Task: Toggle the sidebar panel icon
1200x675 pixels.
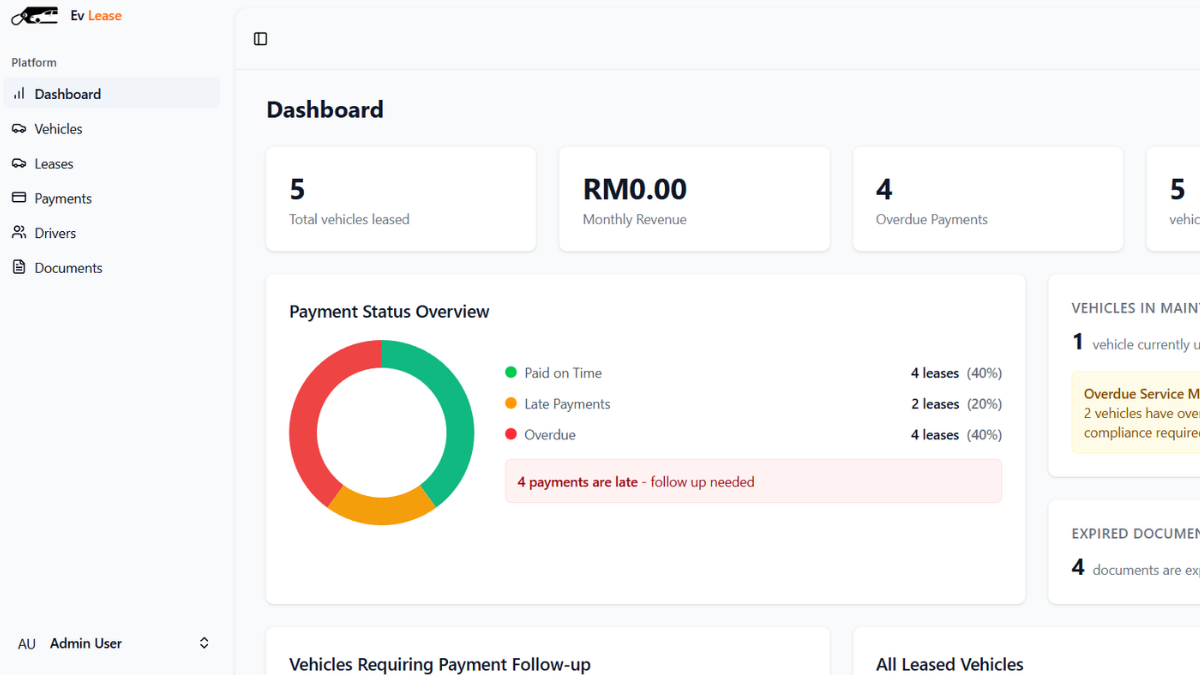Action: click(260, 39)
